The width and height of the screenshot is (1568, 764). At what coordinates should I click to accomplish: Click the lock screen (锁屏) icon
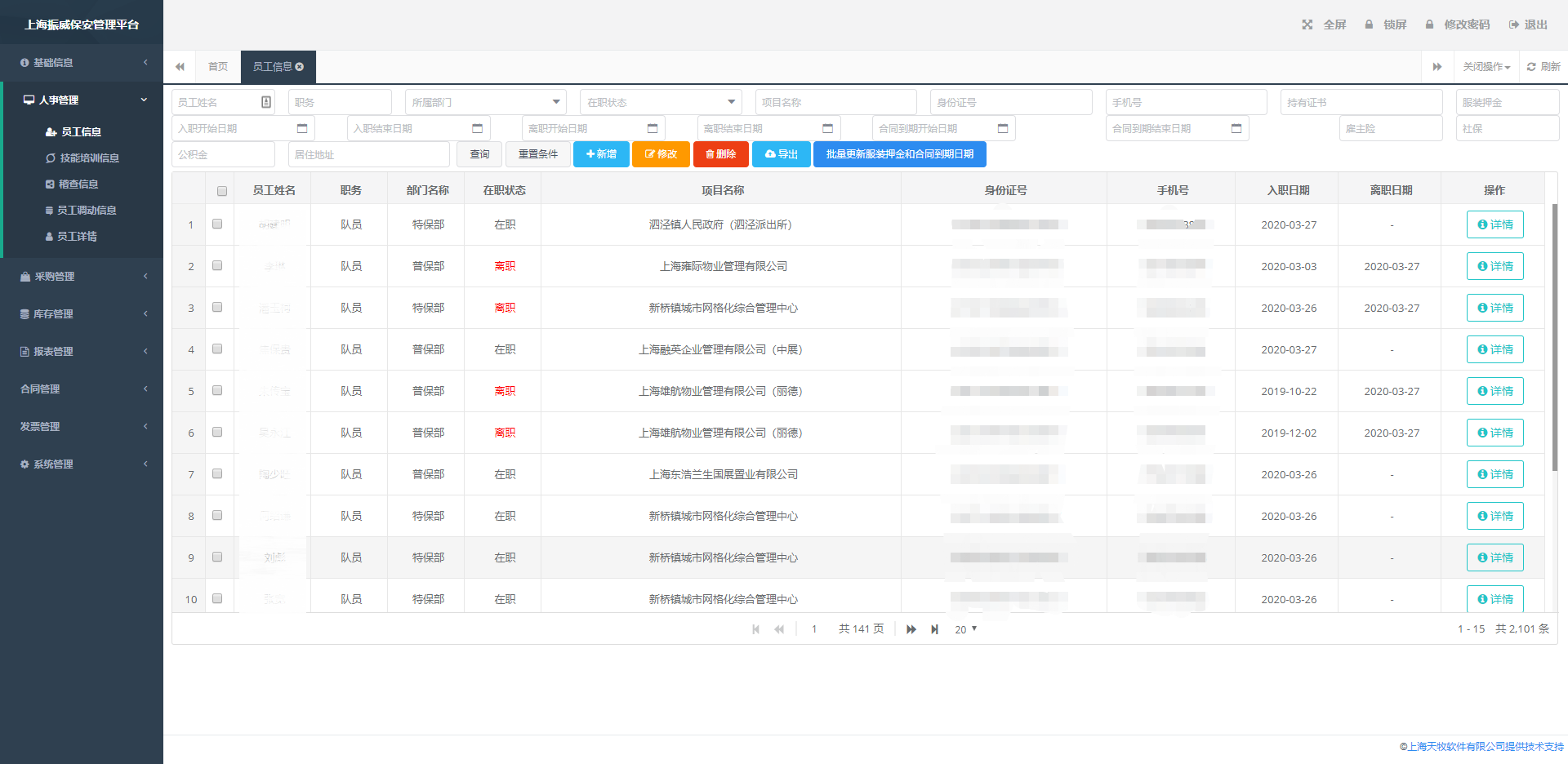1369,24
